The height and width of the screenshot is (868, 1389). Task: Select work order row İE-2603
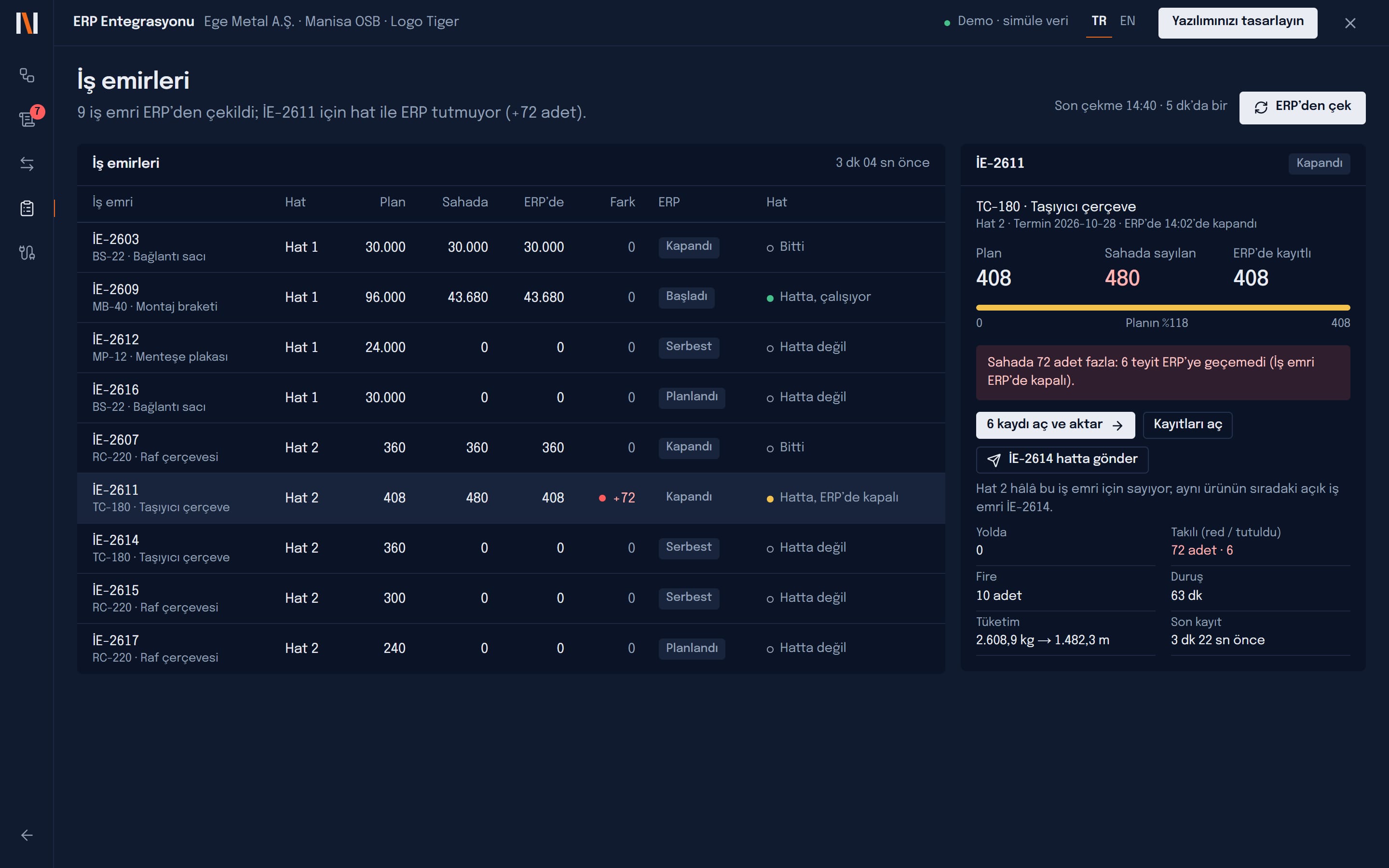(x=511, y=247)
